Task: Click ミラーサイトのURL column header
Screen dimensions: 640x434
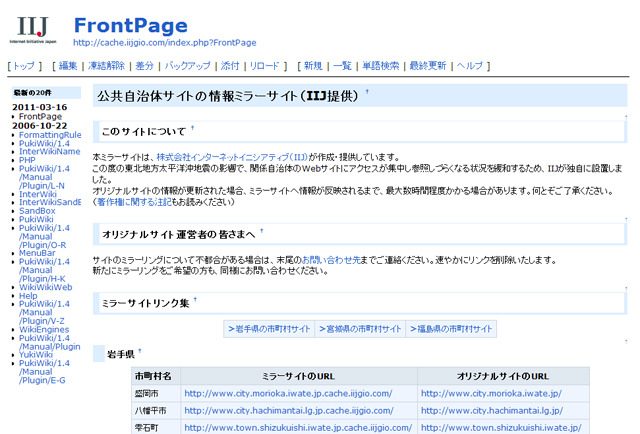Action: (299, 376)
